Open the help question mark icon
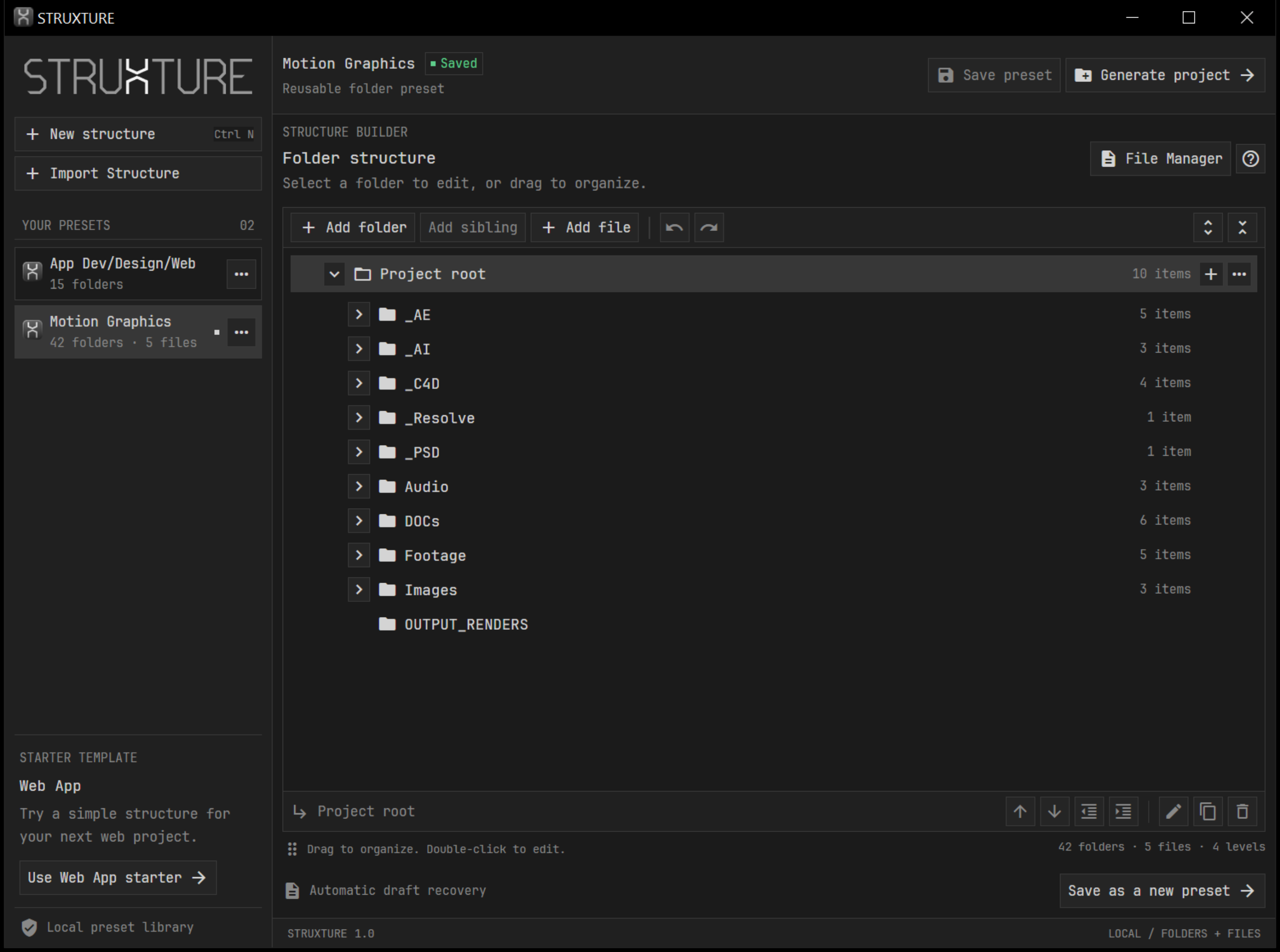The image size is (1280, 952). [x=1250, y=159]
